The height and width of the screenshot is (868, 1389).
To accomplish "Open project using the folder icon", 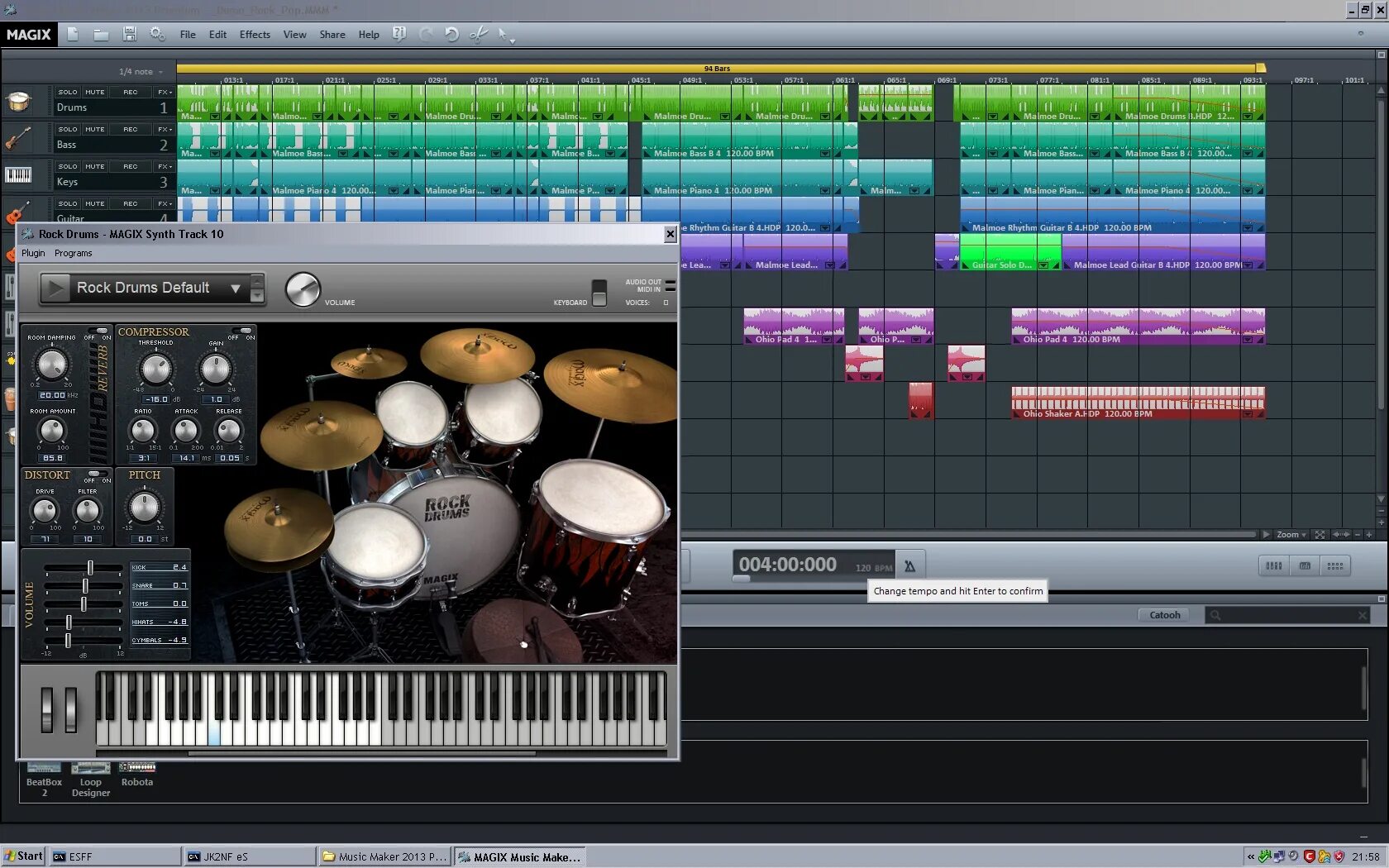I will (101, 34).
